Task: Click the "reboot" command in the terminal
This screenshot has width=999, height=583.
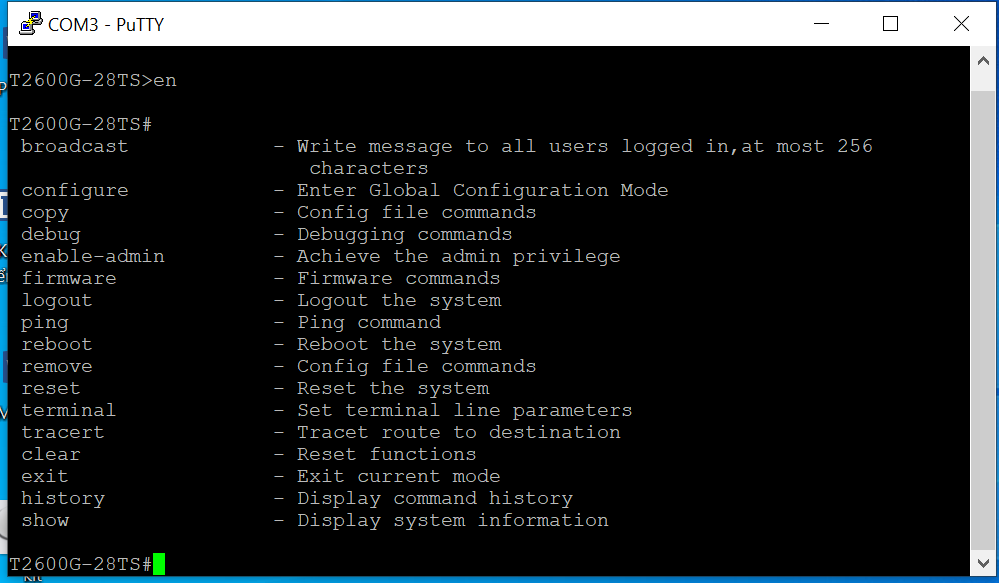Action: [x=57, y=344]
